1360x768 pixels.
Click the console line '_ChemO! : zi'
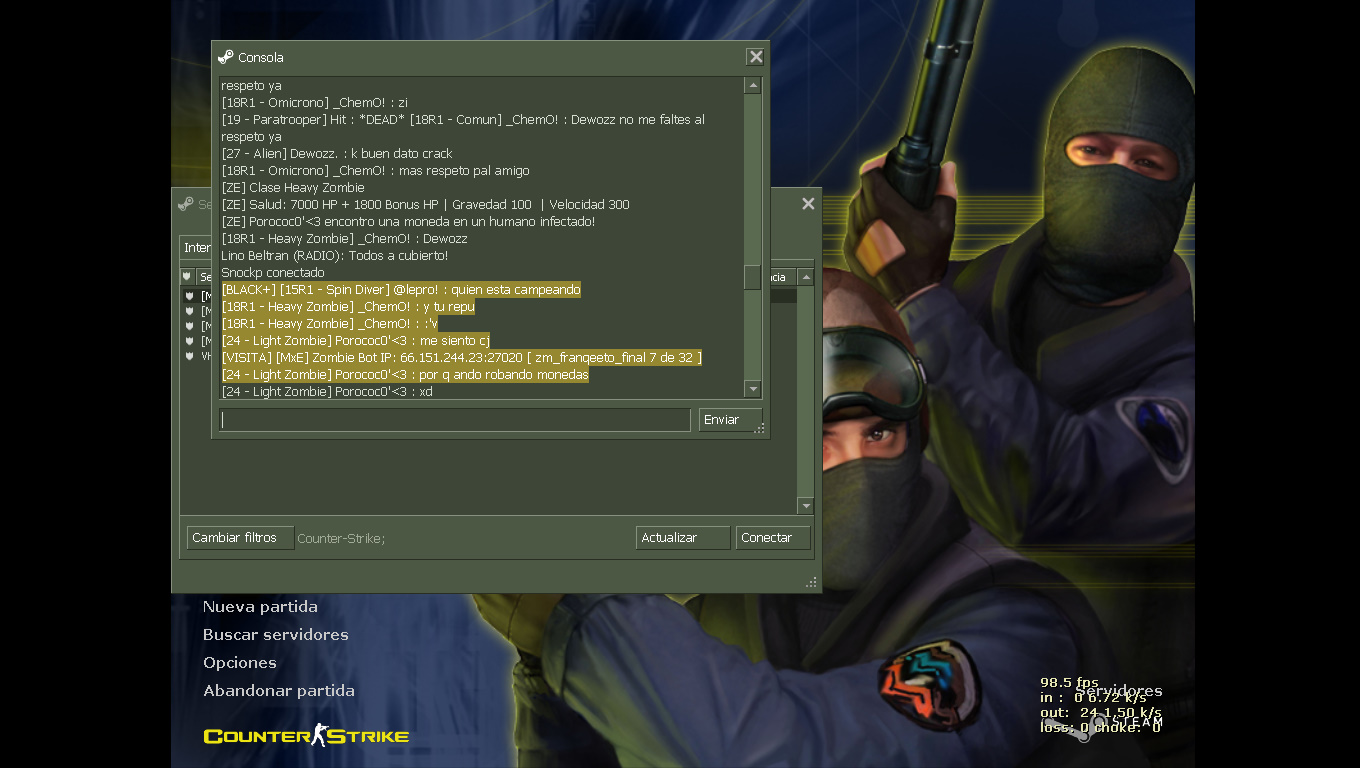tap(314, 103)
